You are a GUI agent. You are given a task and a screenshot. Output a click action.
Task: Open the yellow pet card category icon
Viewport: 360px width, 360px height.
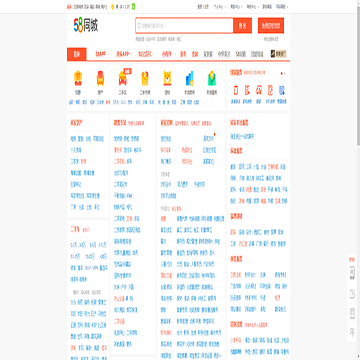167,78
